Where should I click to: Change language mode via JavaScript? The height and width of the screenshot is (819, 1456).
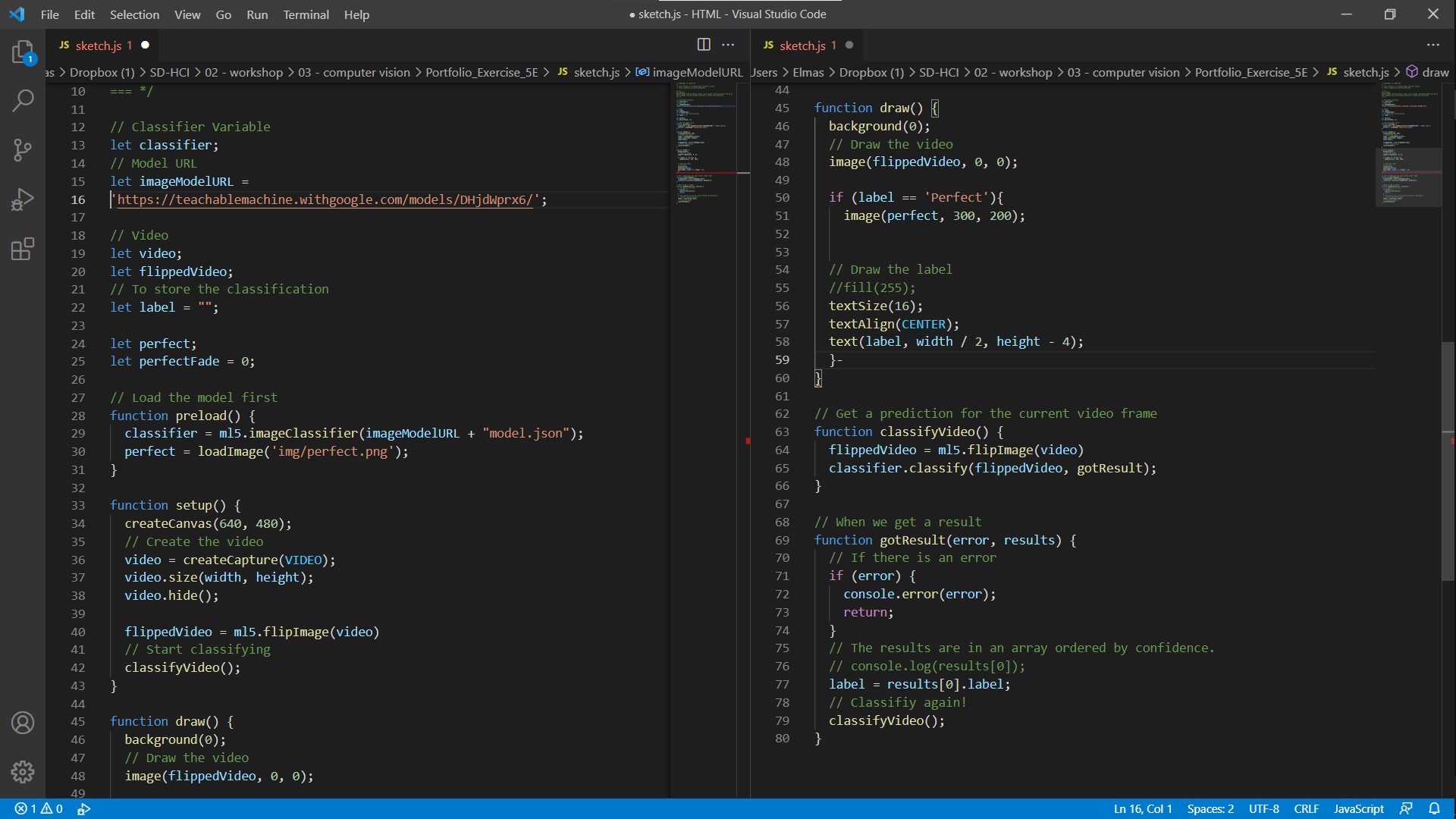pyautogui.click(x=1358, y=809)
